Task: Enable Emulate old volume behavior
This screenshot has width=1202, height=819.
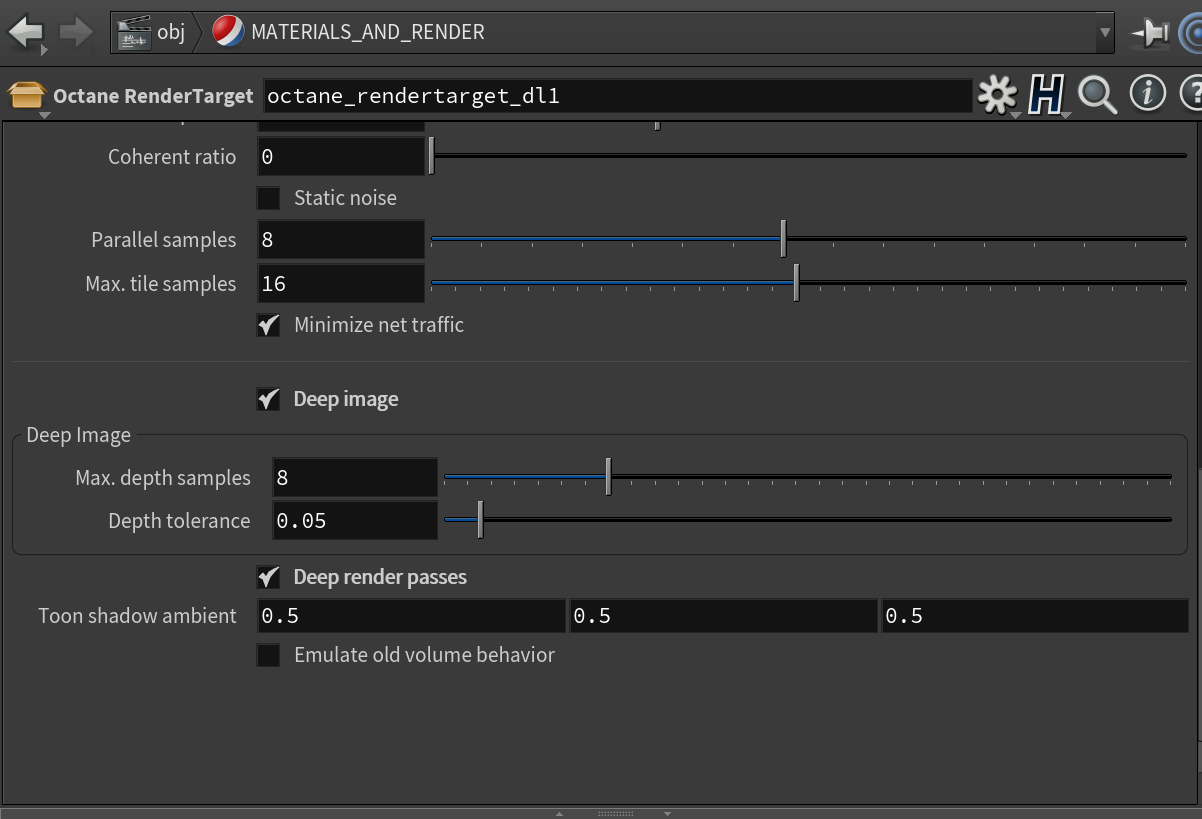Action: click(268, 655)
